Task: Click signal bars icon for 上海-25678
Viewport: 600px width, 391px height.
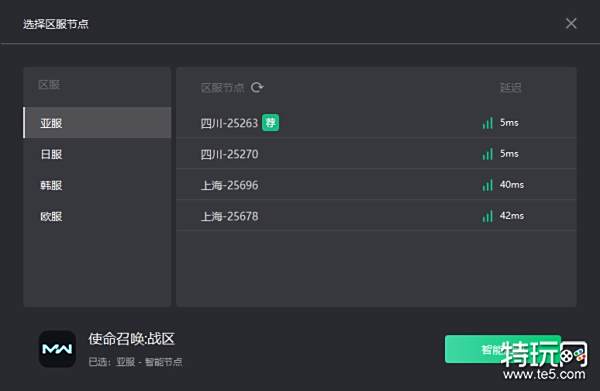Action: (x=488, y=216)
